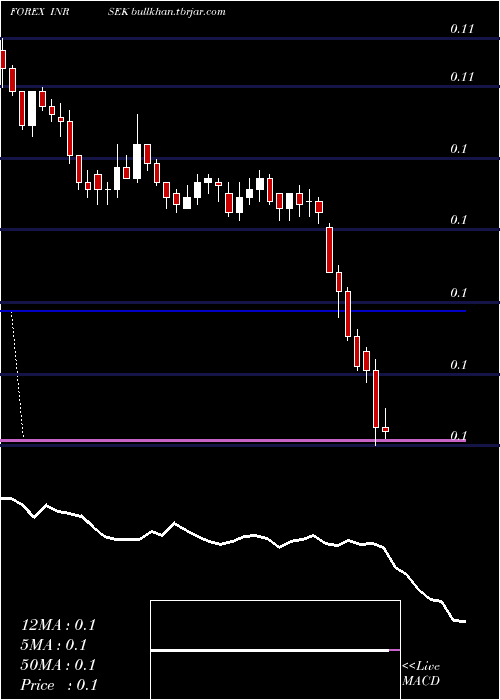The image size is (500, 700).
Task: Click the last small red candlestick
Action: (x=385, y=429)
